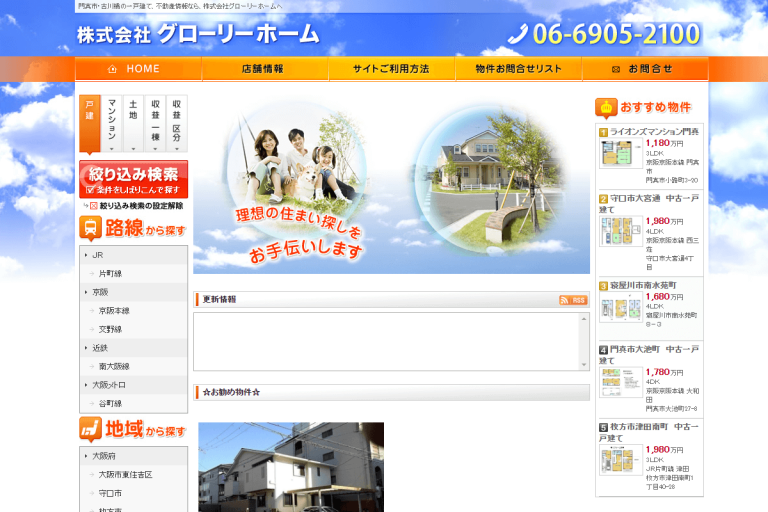Open the 店舗情報 menu item
This screenshot has height=512, width=768.
[265, 69]
